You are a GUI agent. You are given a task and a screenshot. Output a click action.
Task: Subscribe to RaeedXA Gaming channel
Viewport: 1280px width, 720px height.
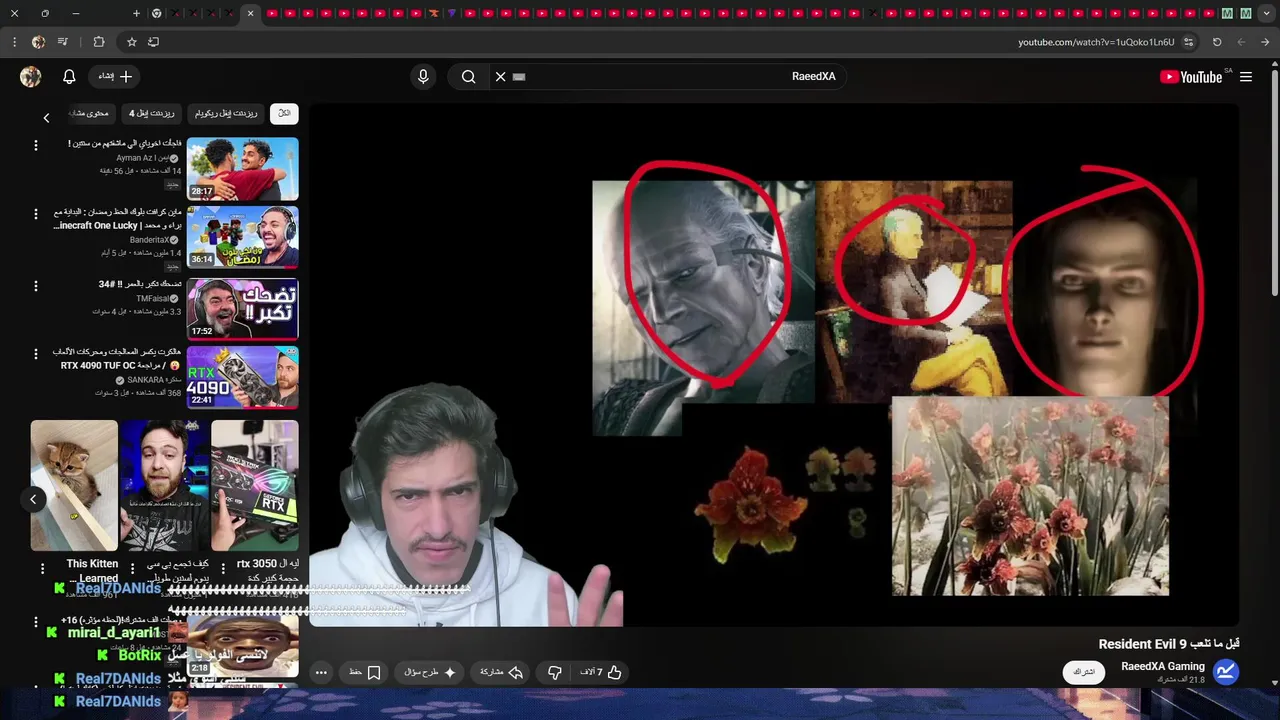point(1084,672)
